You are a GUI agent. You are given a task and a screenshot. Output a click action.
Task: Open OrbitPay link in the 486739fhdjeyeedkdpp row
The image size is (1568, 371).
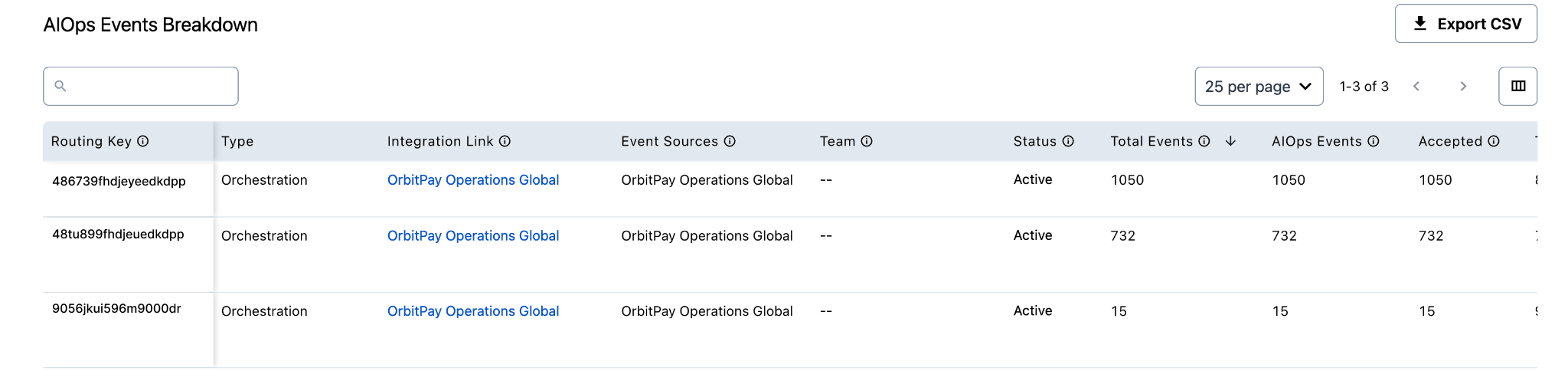(x=473, y=180)
